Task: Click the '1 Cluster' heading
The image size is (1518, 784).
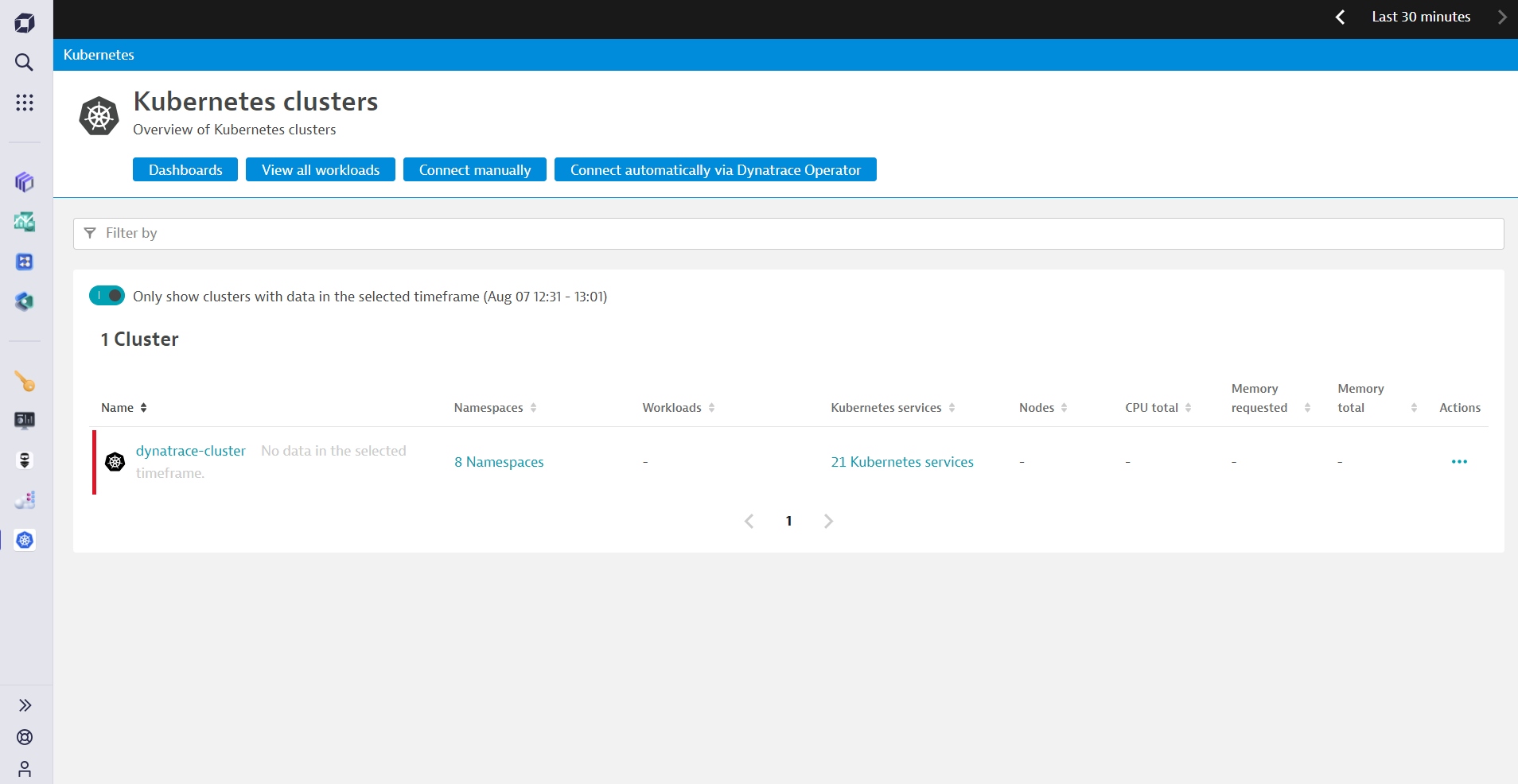Action: [x=139, y=340]
